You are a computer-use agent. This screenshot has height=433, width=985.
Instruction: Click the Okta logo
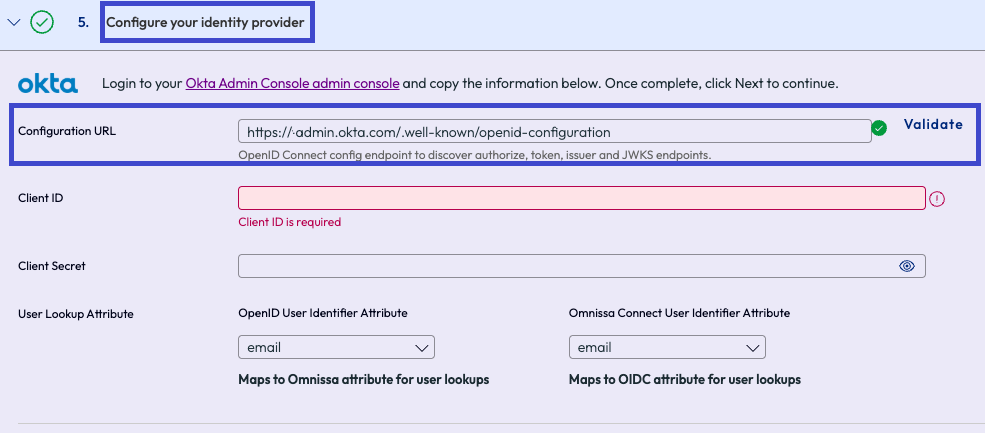tap(48, 84)
